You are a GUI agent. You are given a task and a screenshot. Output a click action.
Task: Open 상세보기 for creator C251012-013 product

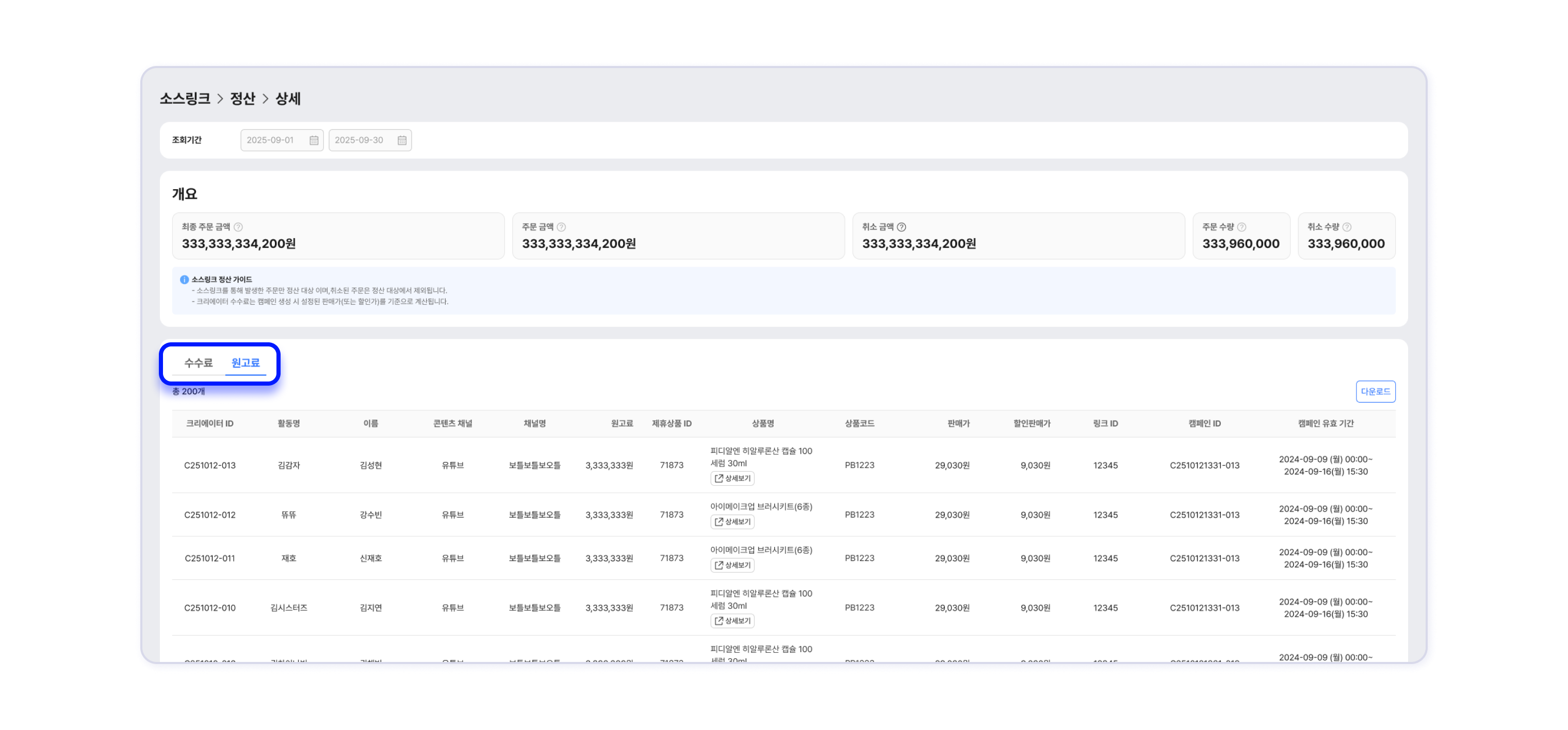point(732,479)
